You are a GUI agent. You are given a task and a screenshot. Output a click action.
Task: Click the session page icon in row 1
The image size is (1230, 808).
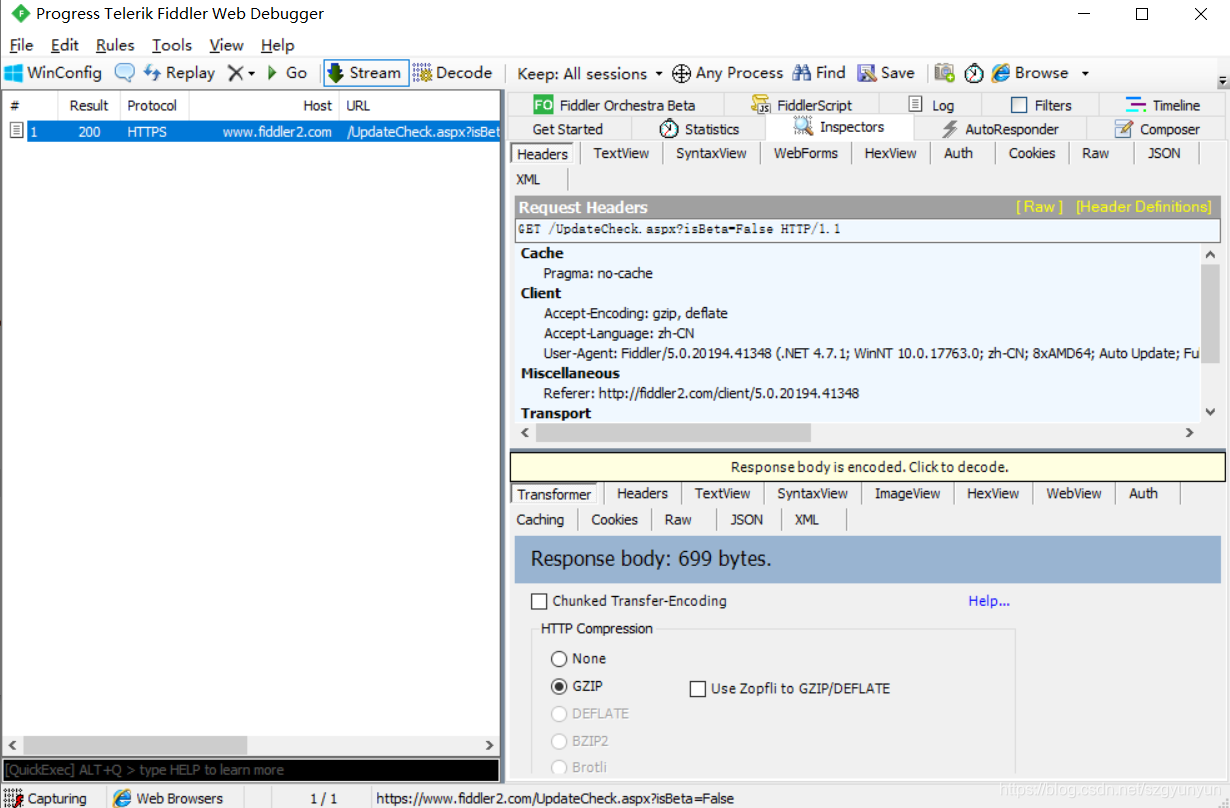tap(15, 131)
